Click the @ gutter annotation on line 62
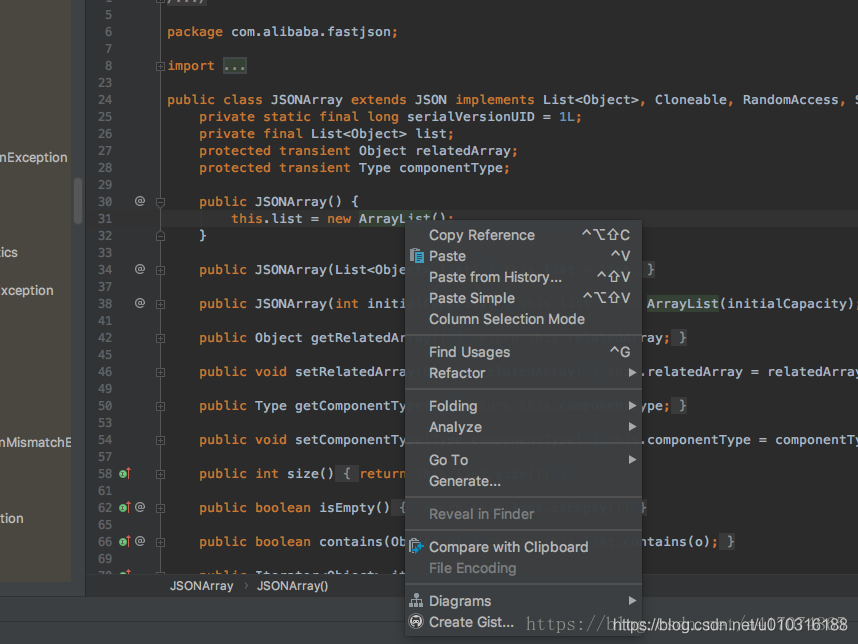858x644 pixels. click(x=140, y=507)
